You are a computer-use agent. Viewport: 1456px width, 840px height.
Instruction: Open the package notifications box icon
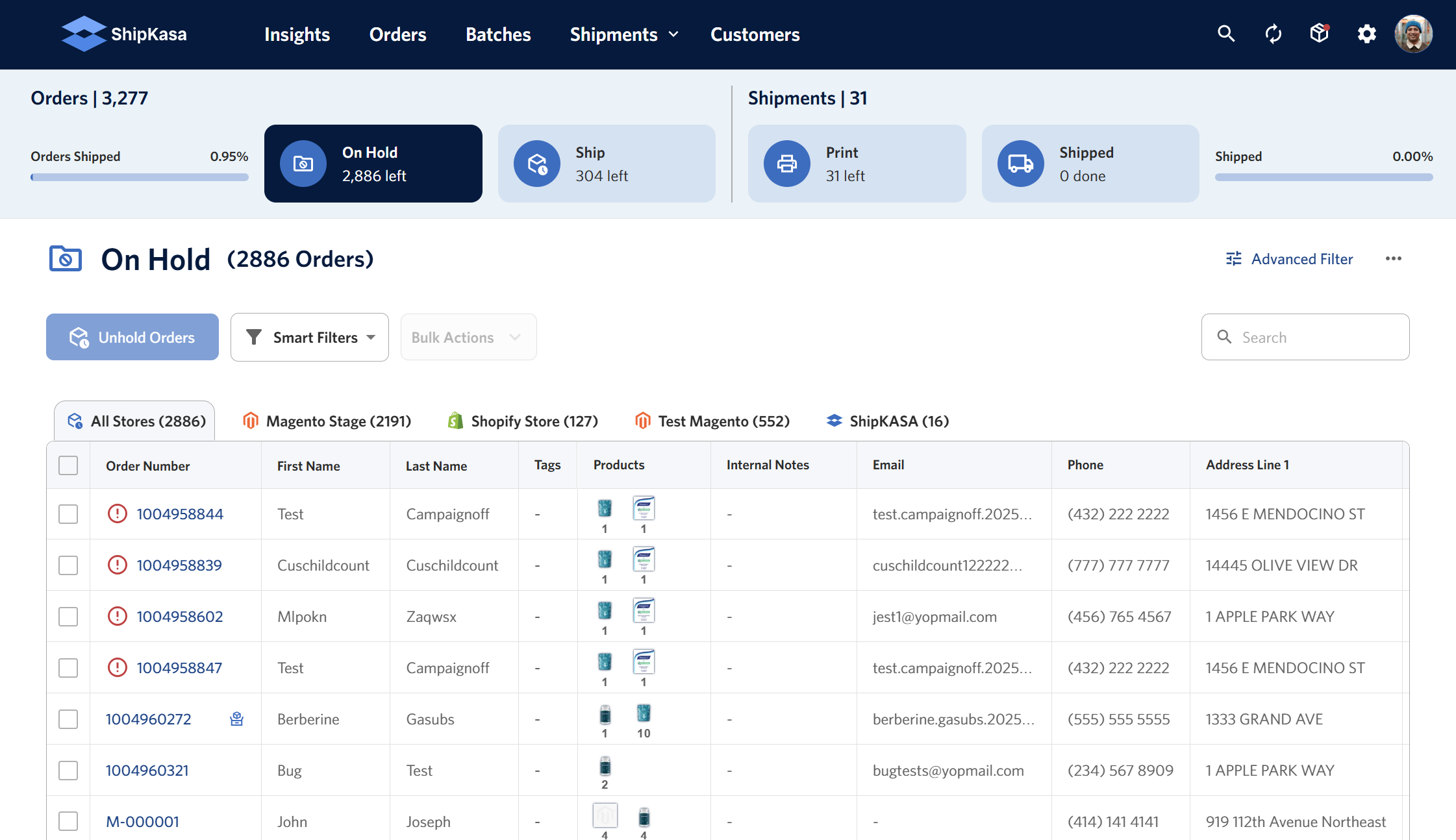[1320, 34]
